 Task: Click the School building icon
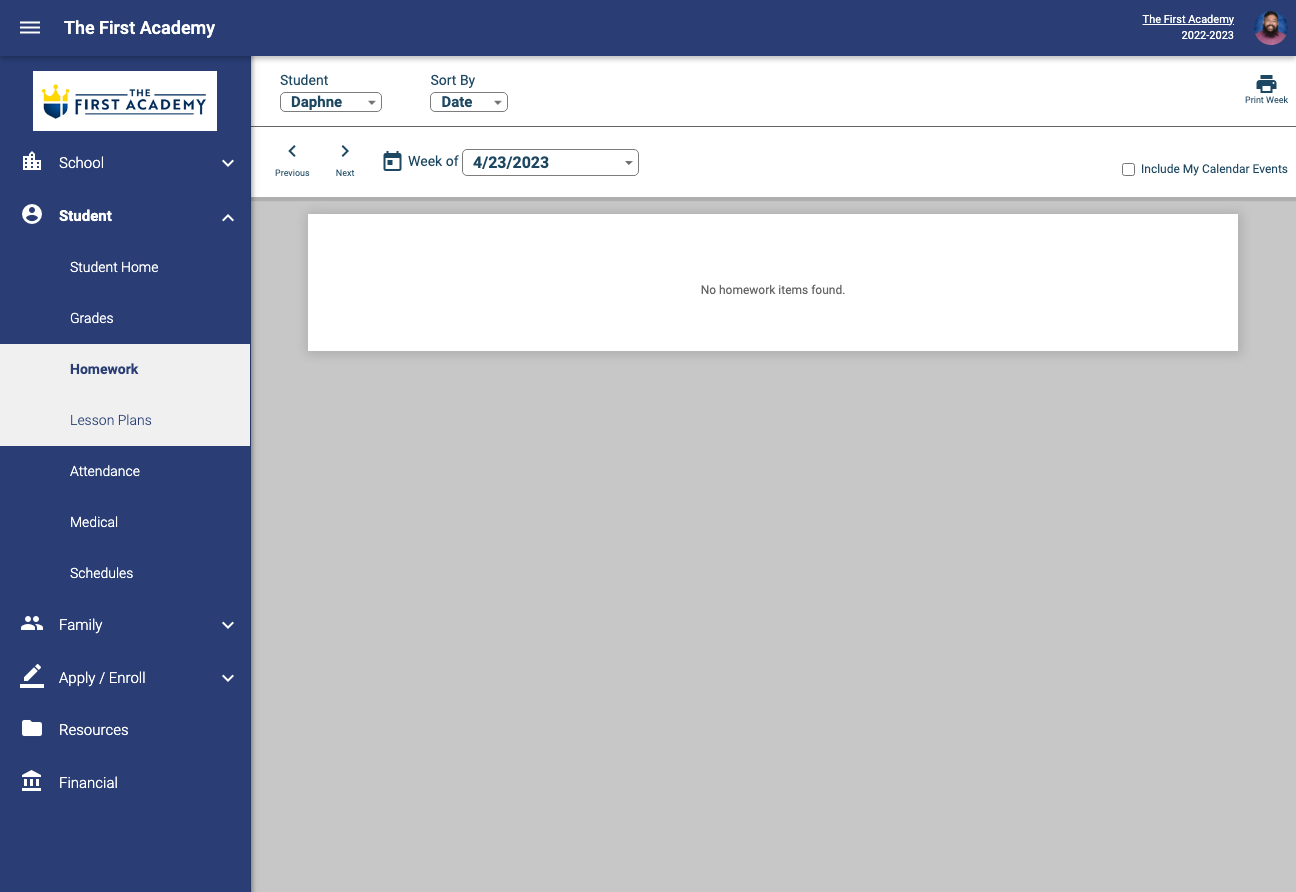pos(32,162)
